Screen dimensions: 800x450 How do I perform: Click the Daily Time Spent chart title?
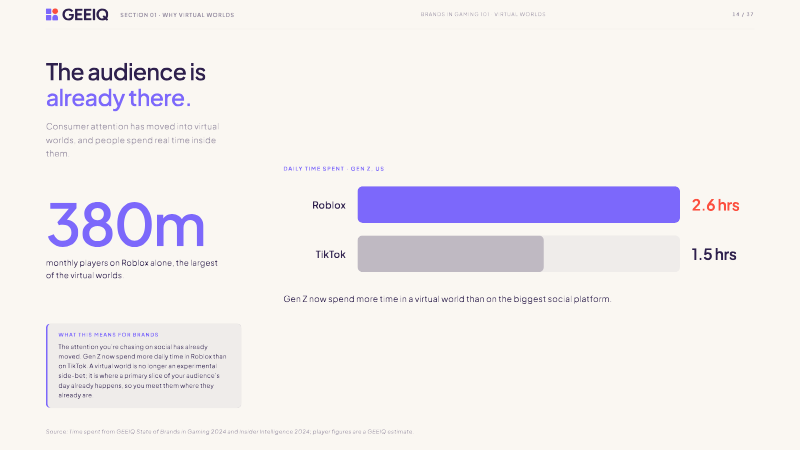[334, 169]
